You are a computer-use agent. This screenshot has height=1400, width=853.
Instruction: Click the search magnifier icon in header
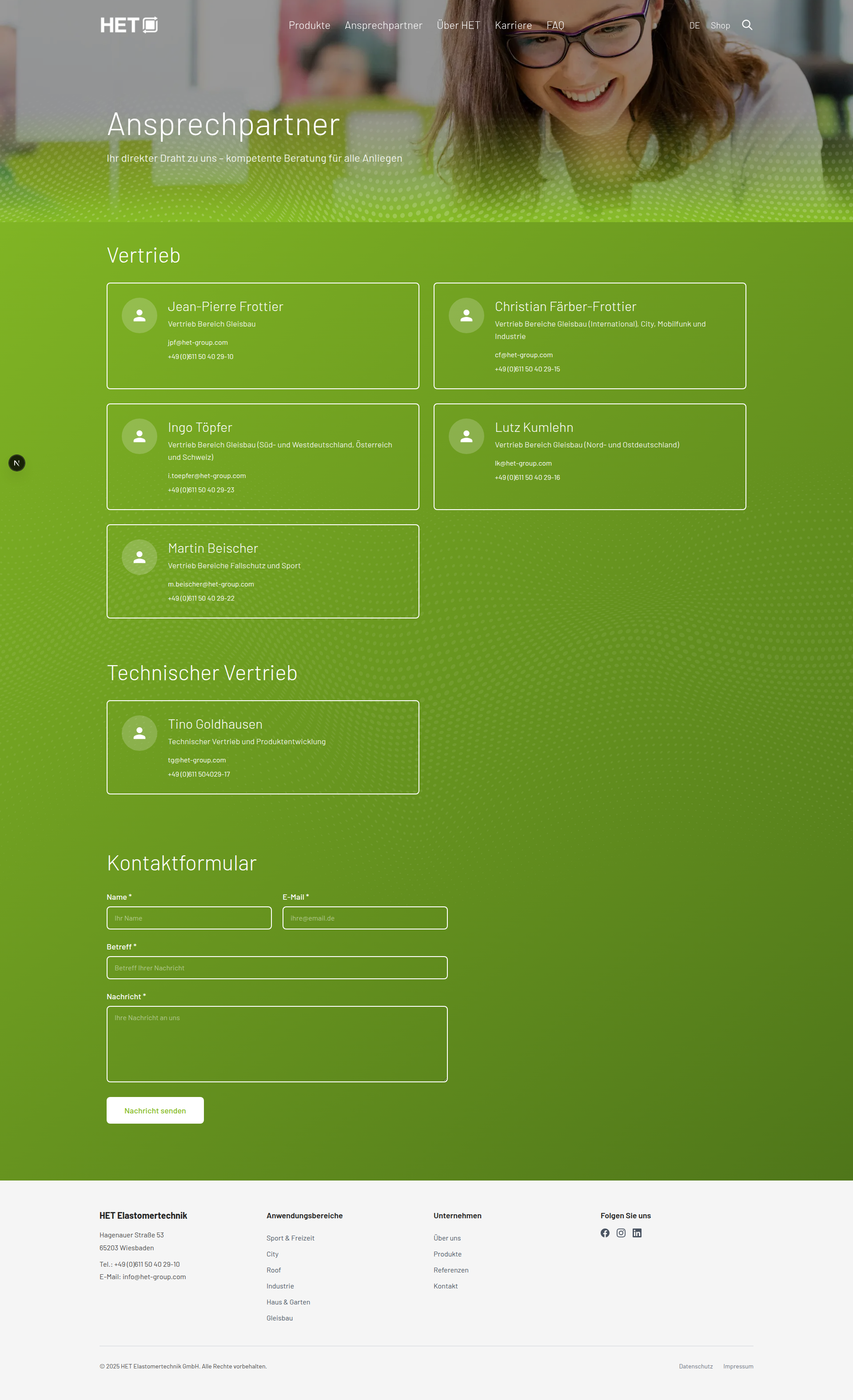coord(747,25)
